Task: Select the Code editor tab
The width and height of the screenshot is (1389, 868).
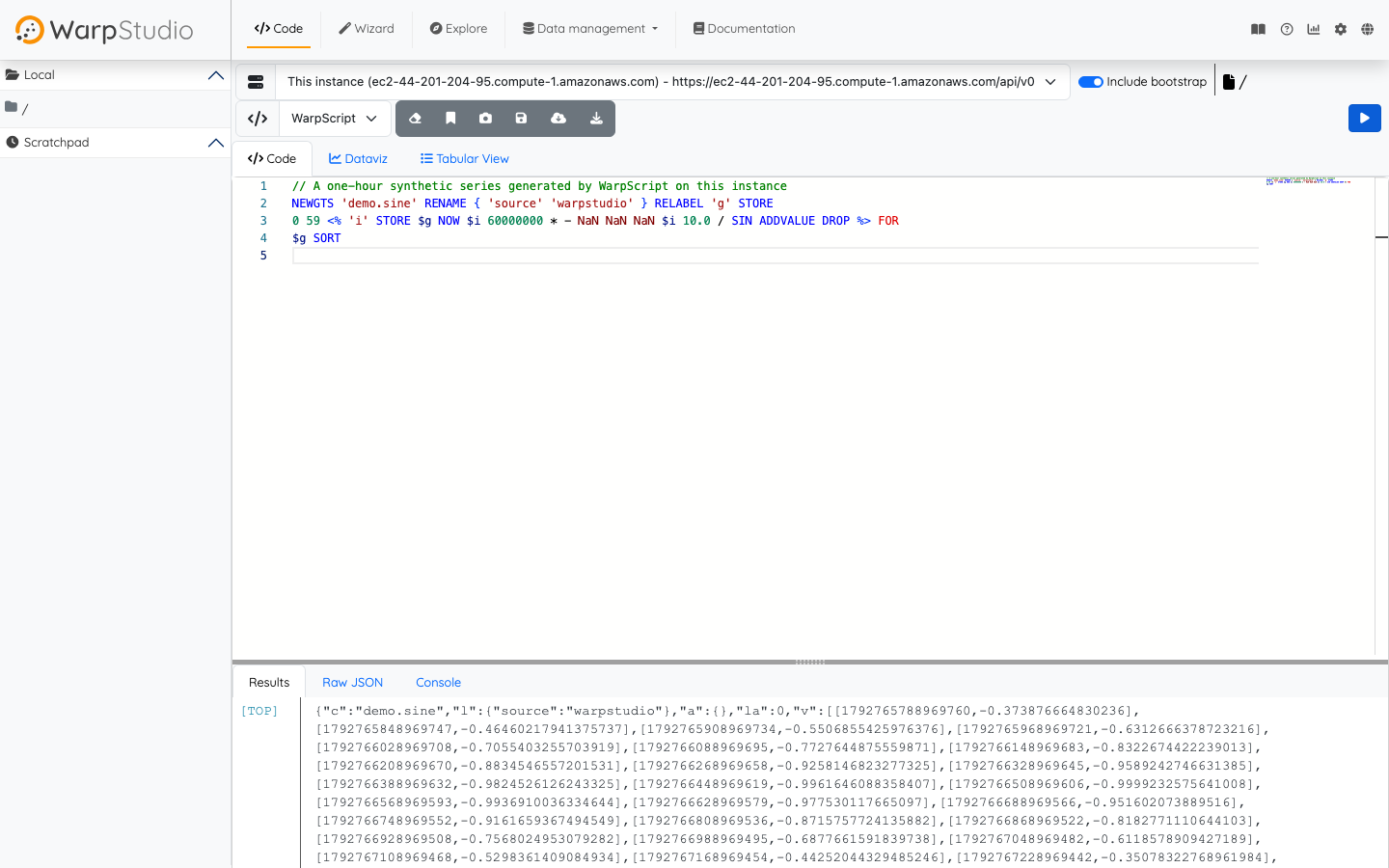Action: (x=272, y=159)
